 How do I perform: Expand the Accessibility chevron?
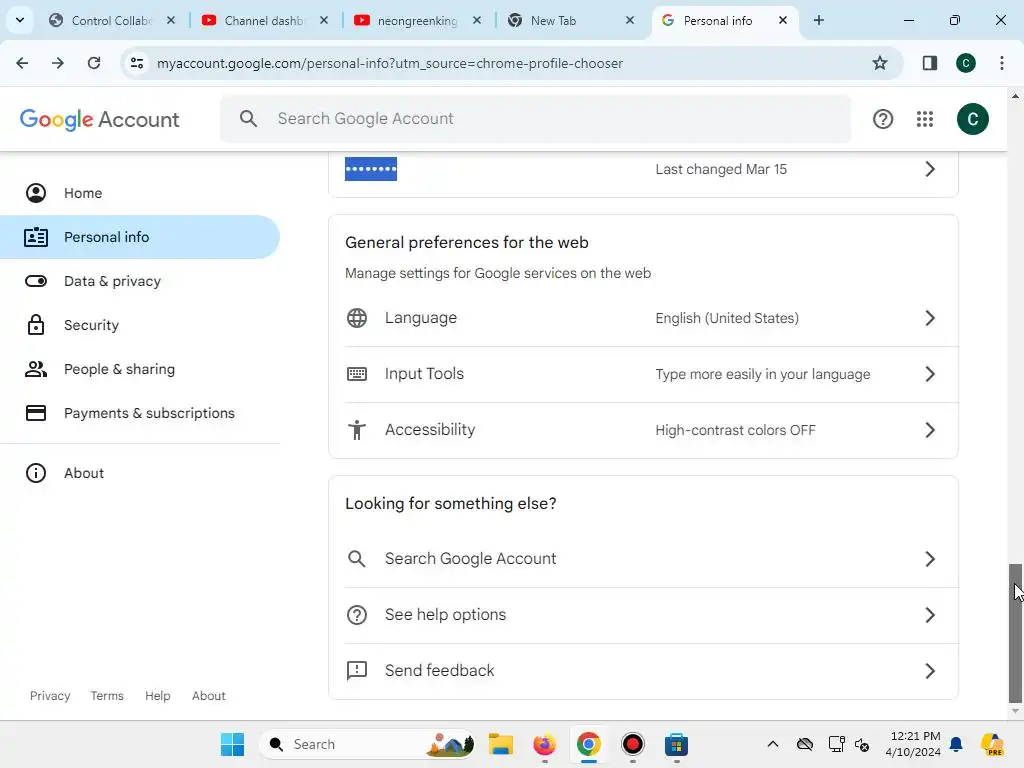pos(930,430)
